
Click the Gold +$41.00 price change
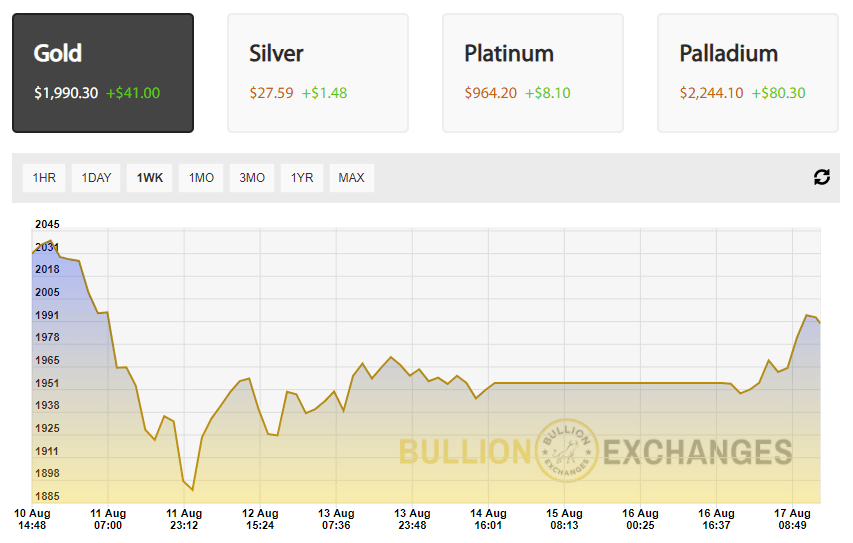point(133,93)
